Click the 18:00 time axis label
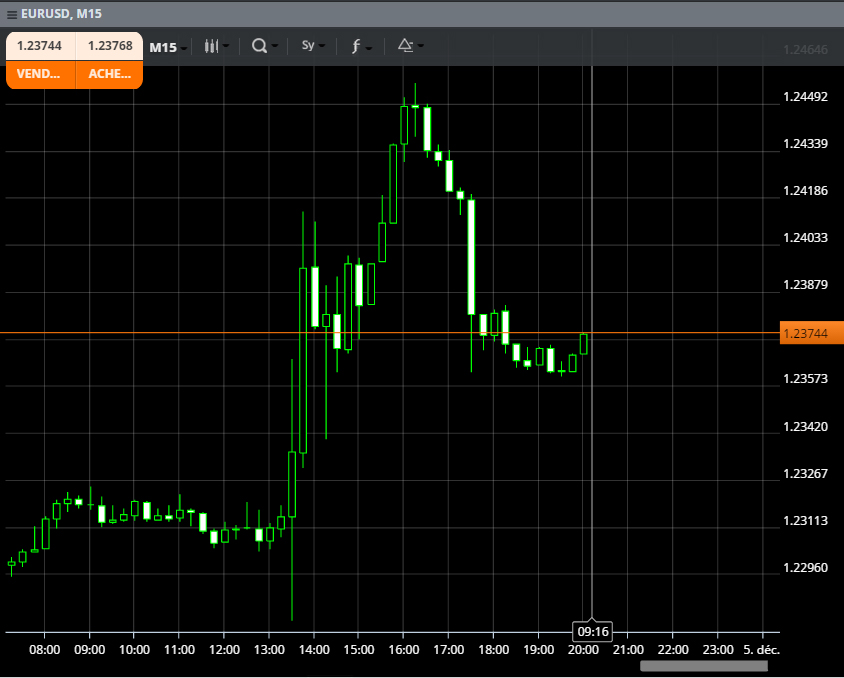Viewport: 844px width, 678px height. click(x=494, y=650)
